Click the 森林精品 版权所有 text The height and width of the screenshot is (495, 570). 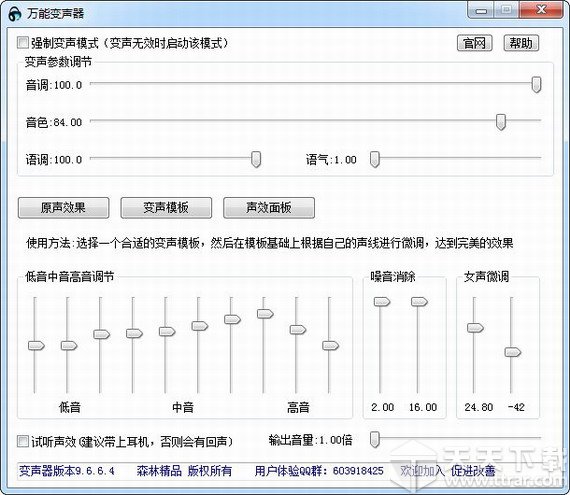(x=184, y=471)
